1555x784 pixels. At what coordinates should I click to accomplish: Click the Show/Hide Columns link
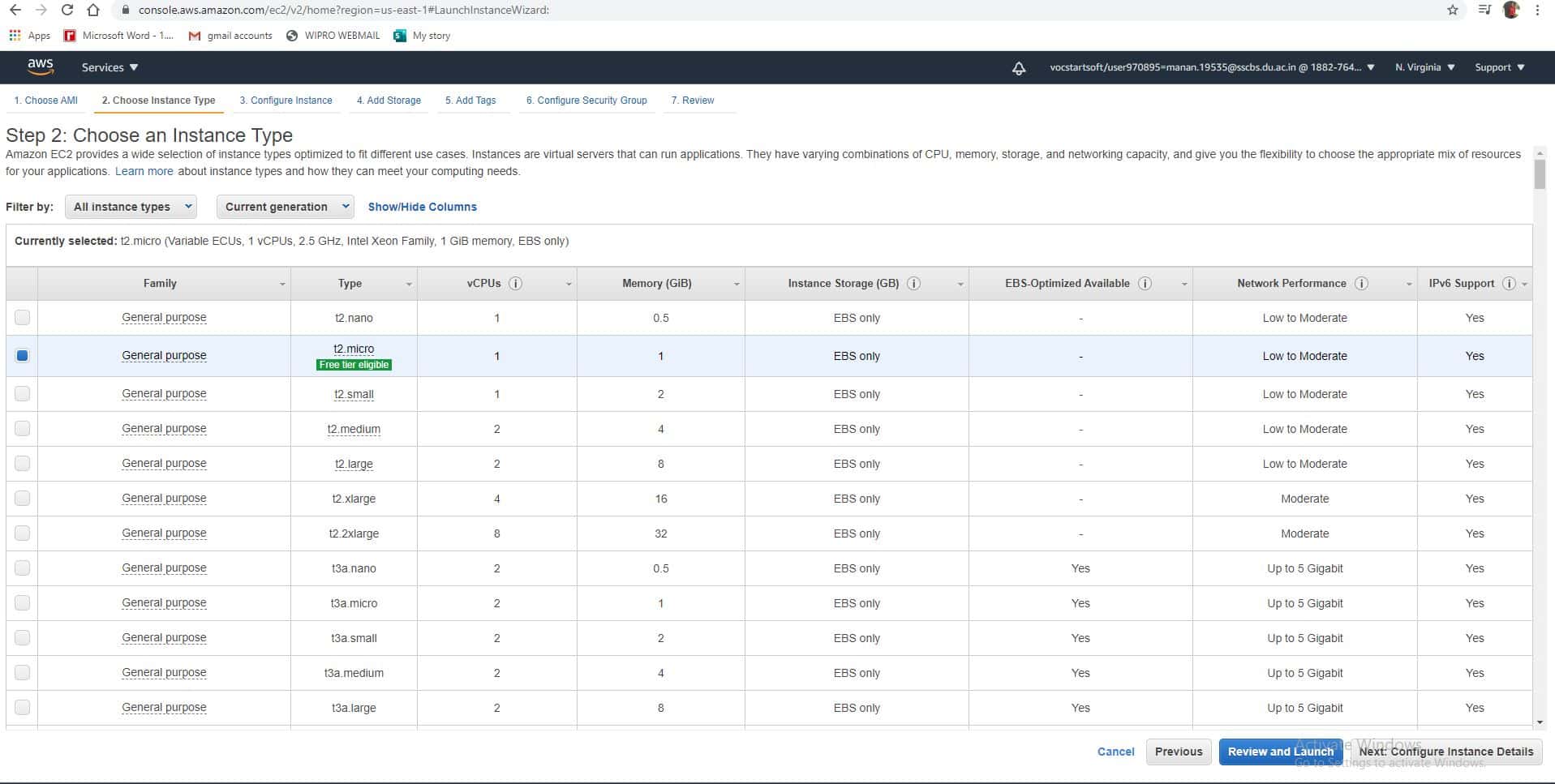(422, 207)
